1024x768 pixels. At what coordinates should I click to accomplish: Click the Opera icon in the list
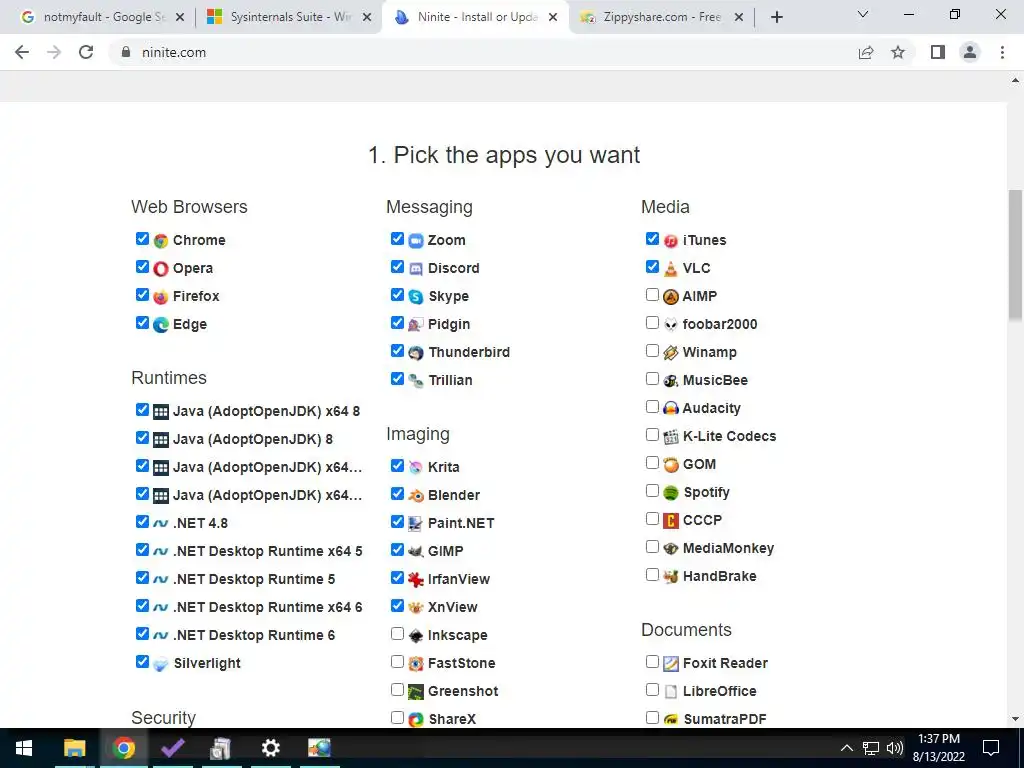(161, 268)
